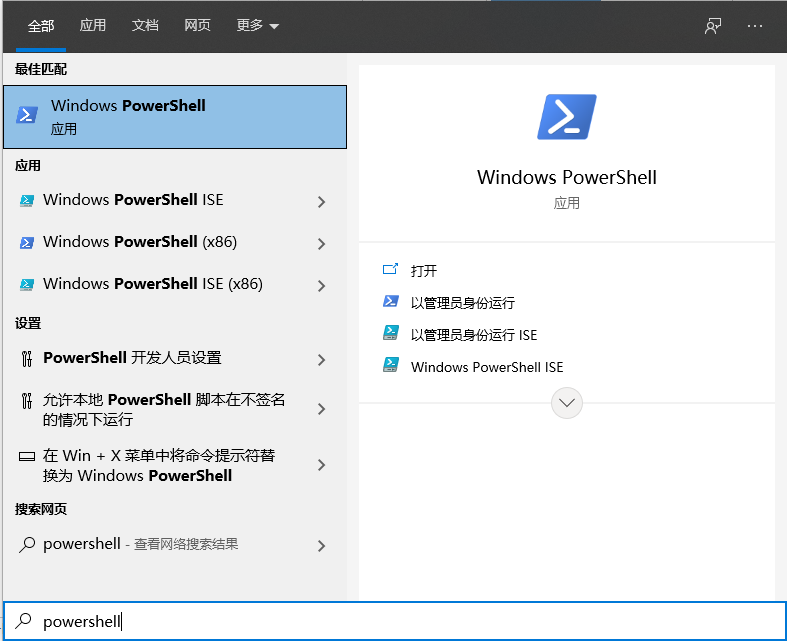Click the PowerShell 开发人员设置 settings icon
787x641 pixels.
pos(27,358)
